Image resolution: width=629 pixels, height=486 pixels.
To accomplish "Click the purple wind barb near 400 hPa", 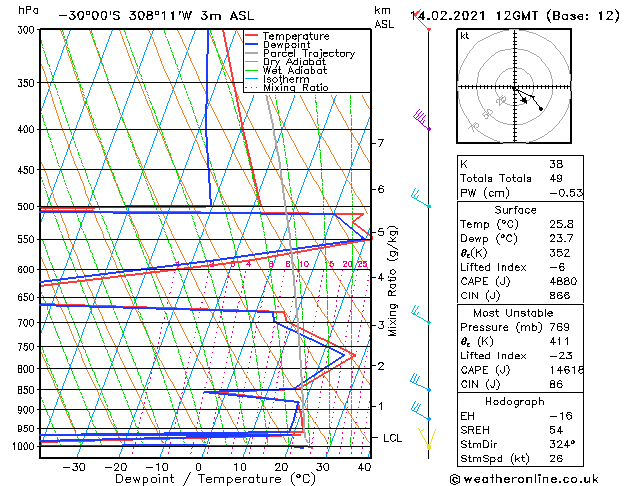I will [x=423, y=121].
